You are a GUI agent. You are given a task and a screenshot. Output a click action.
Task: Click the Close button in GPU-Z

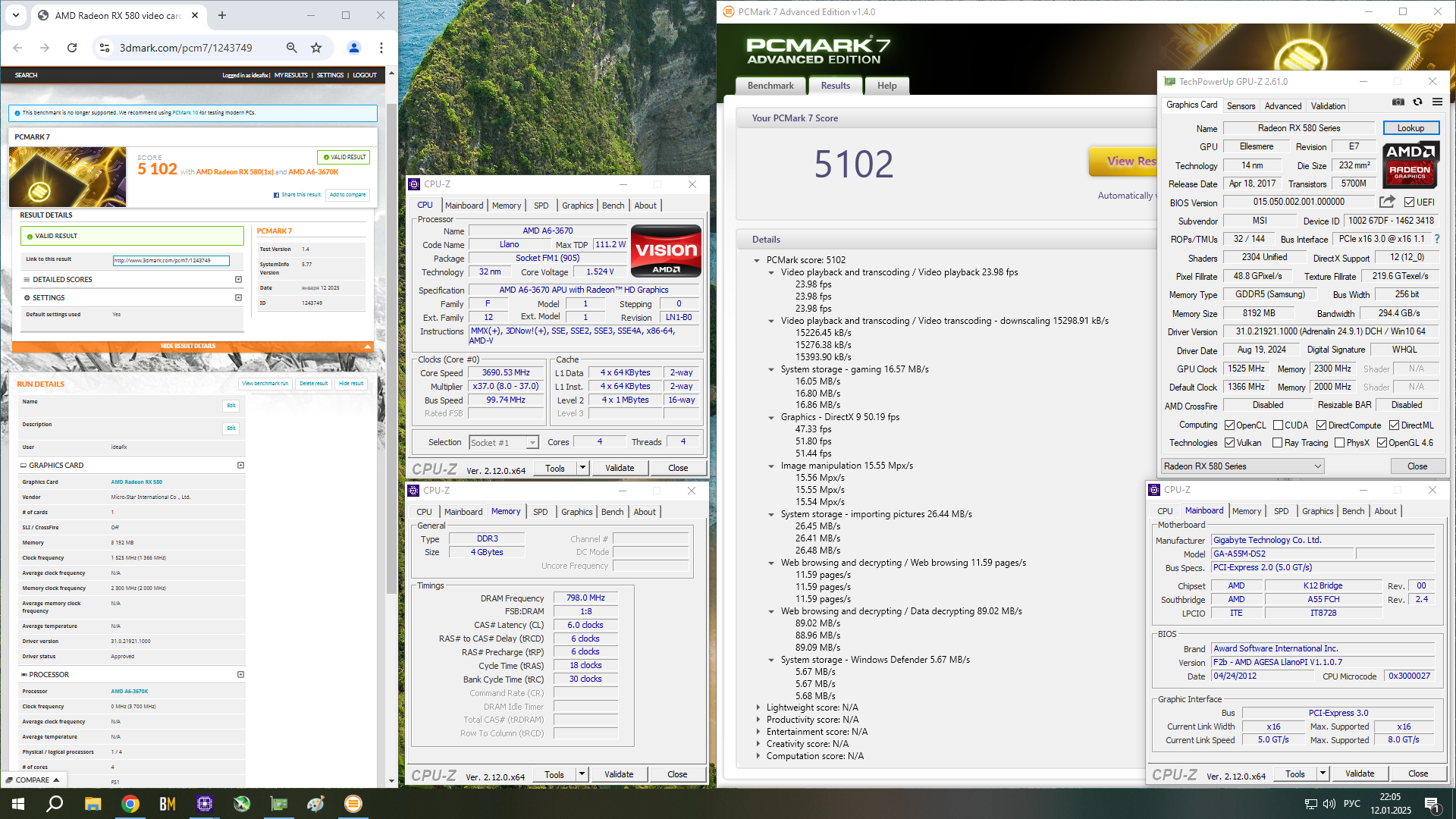click(1417, 466)
